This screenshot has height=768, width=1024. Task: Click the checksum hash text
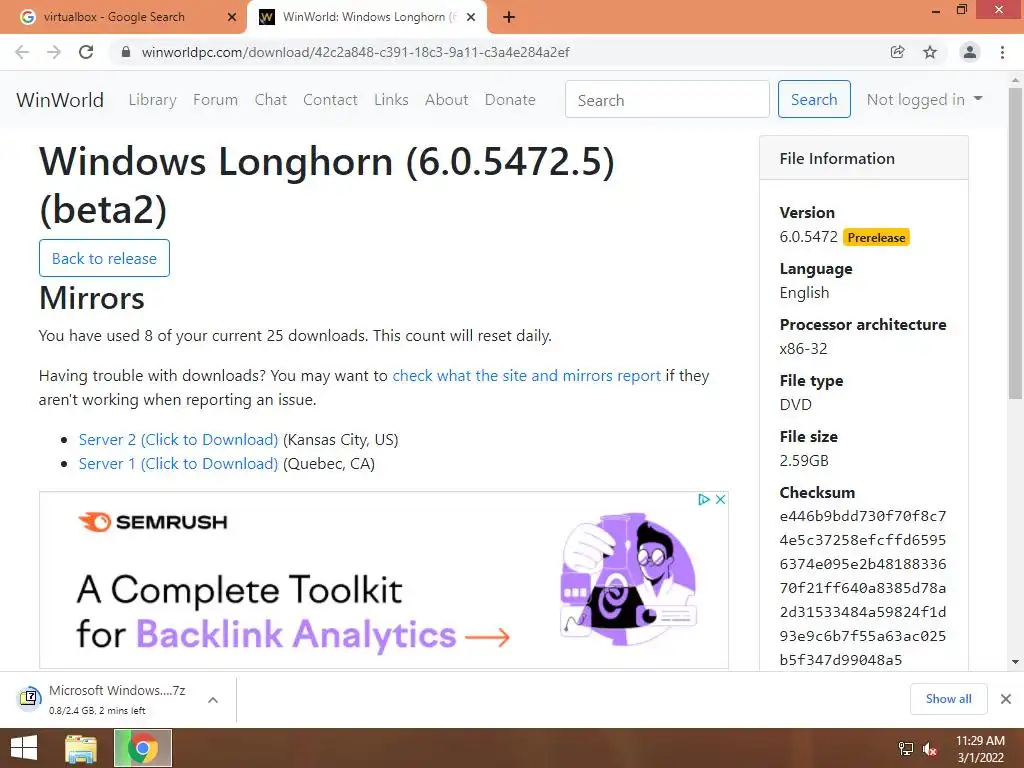863,588
